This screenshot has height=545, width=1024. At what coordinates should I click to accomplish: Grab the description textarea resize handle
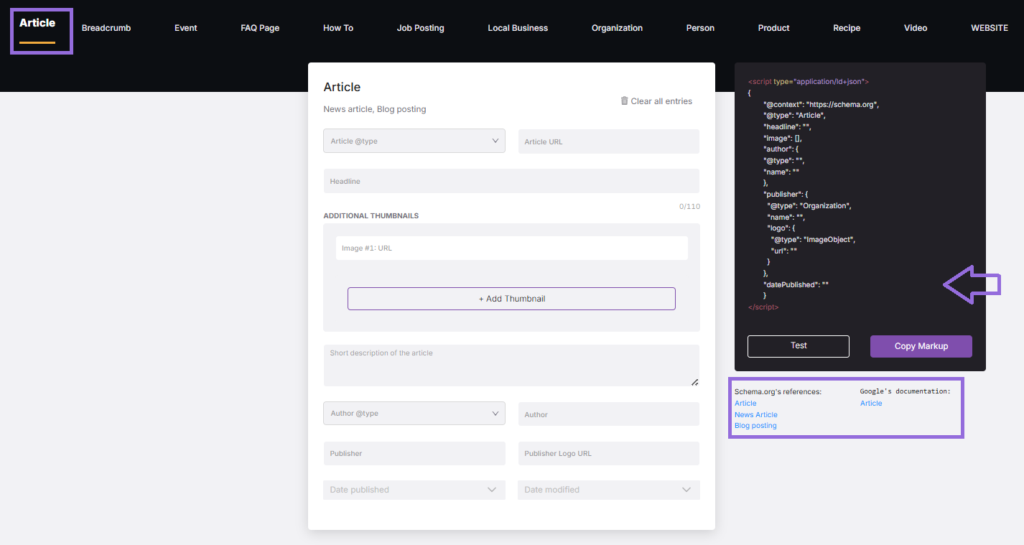695,382
